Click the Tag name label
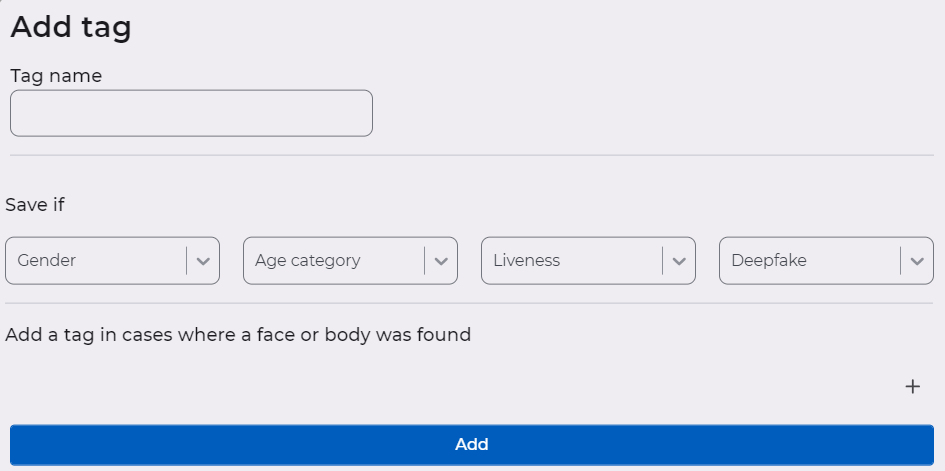This screenshot has height=471, width=945. point(56,75)
